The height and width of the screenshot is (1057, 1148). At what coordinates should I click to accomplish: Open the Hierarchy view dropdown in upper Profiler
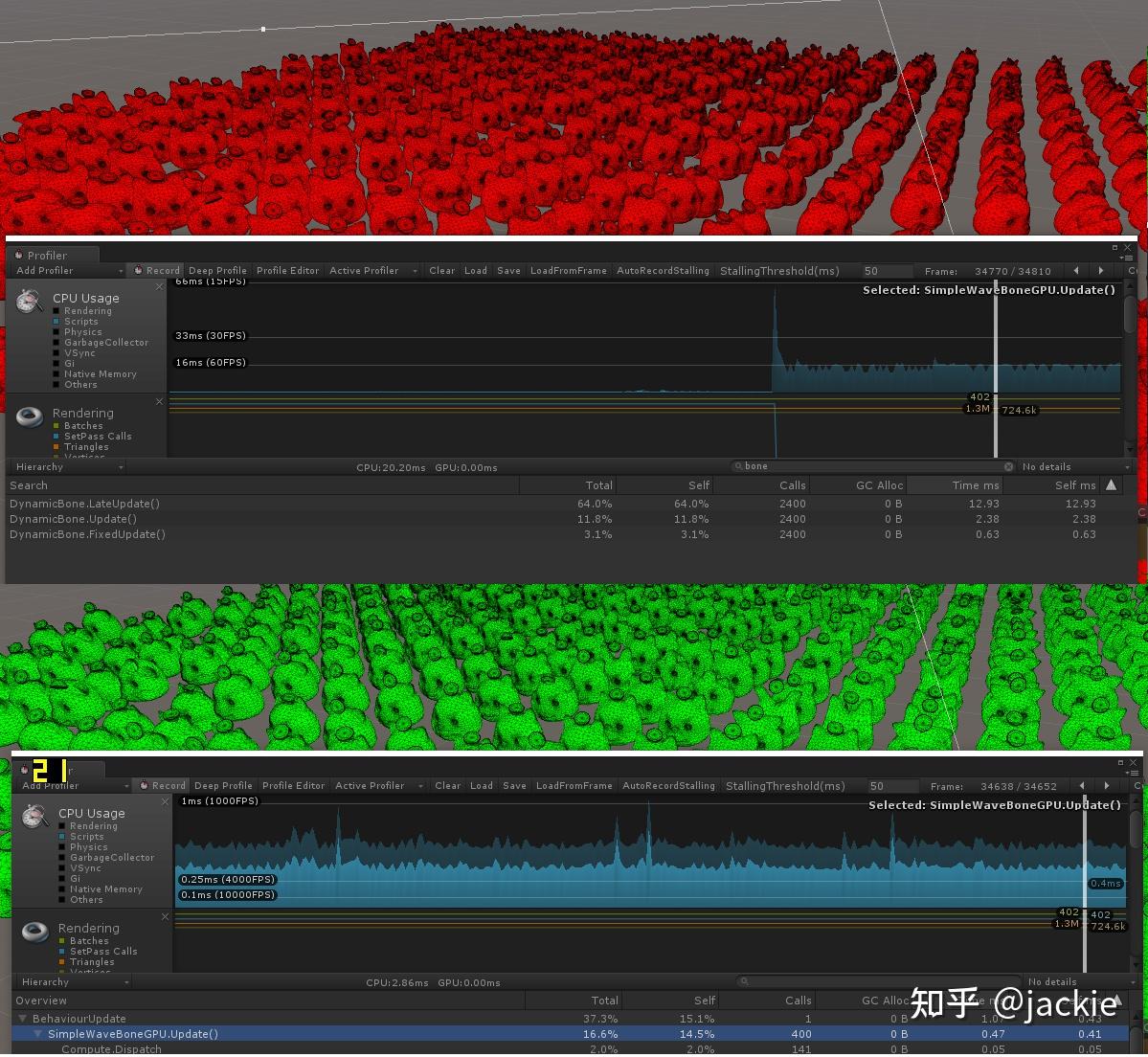point(69,467)
